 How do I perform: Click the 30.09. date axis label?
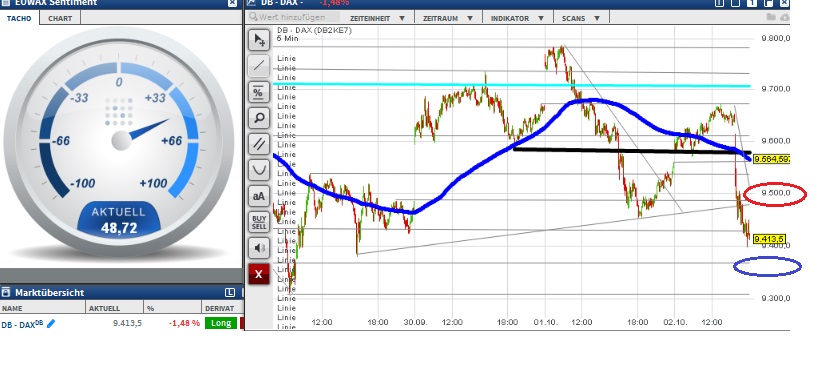(x=415, y=322)
